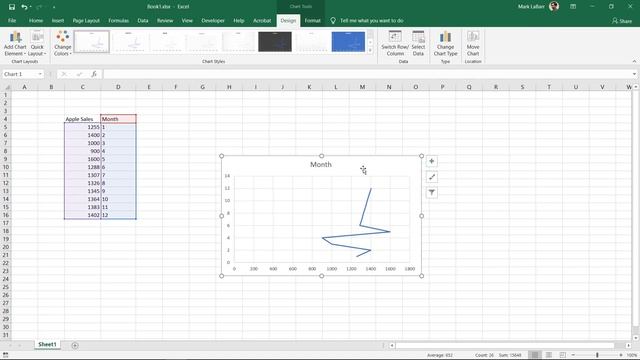This screenshot has width=640, height=360.
Task: Open Add Chart Element menu
Action: tap(15, 44)
